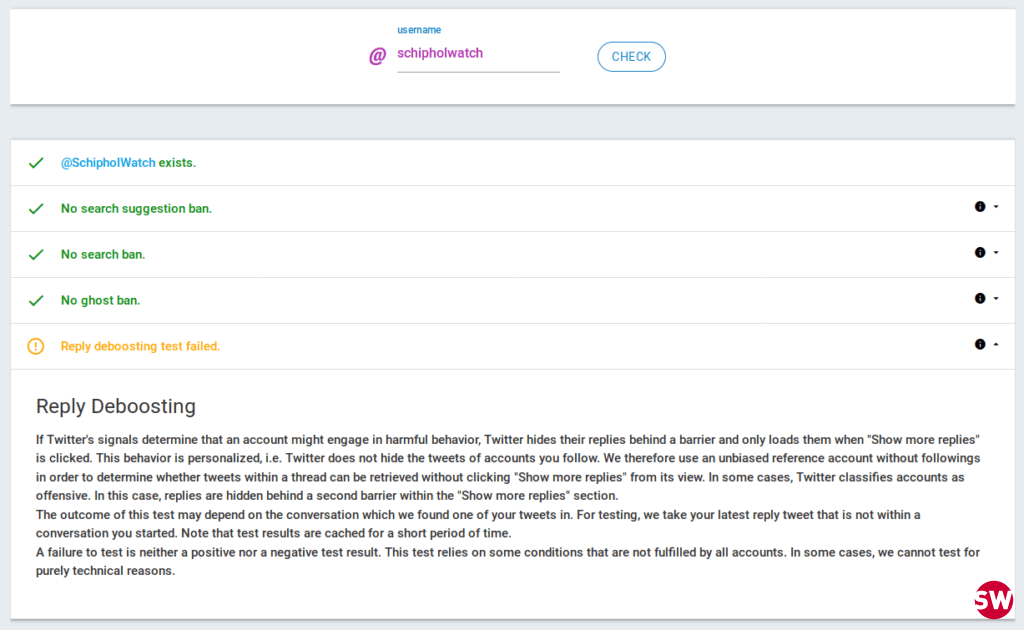The height and width of the screenshot is (630, 1024).
Task: Click info icon on search suggestion ban row
Action: click(x=980, y=207)
